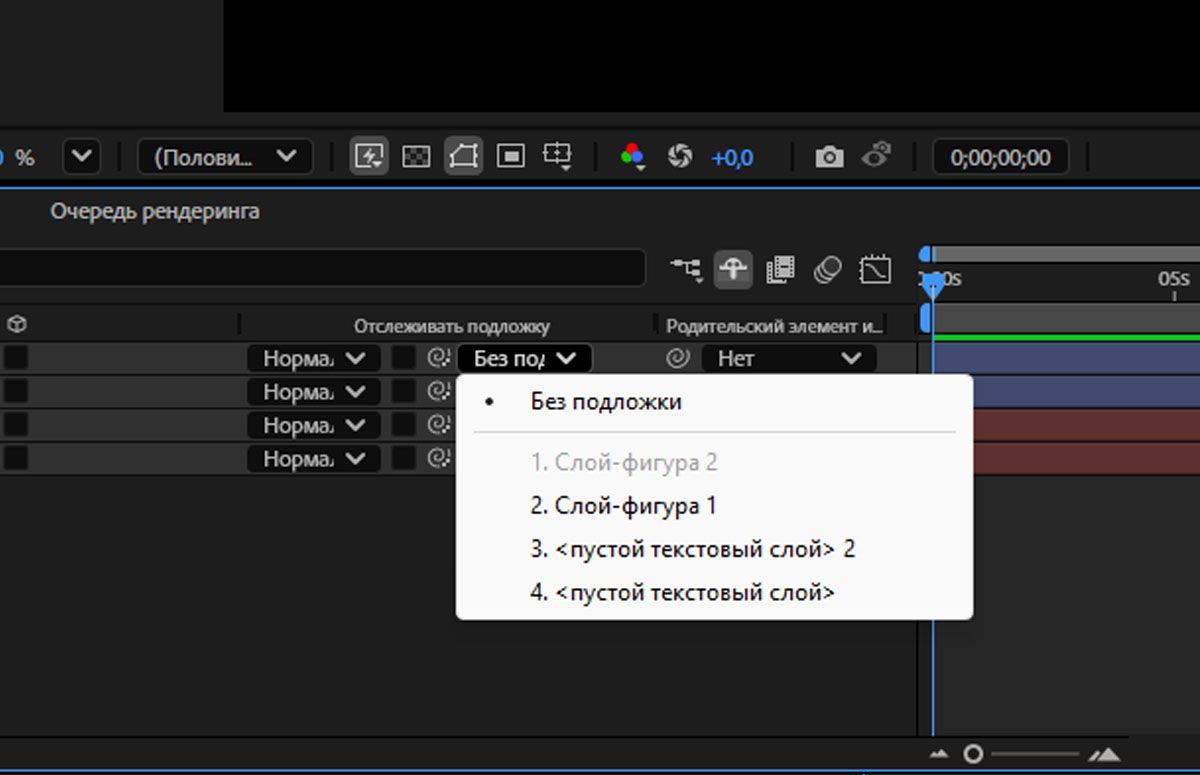
Task: Click the blue current-time indicator handle
Action: coord(933,286)
